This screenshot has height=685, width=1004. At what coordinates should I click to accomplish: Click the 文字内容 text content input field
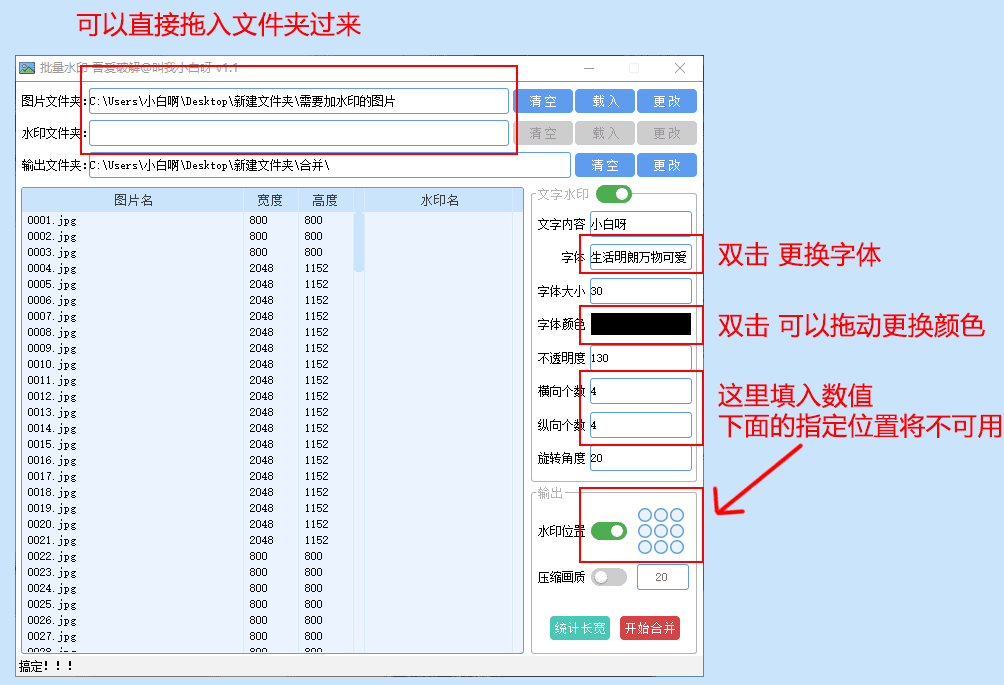(640, 221)
